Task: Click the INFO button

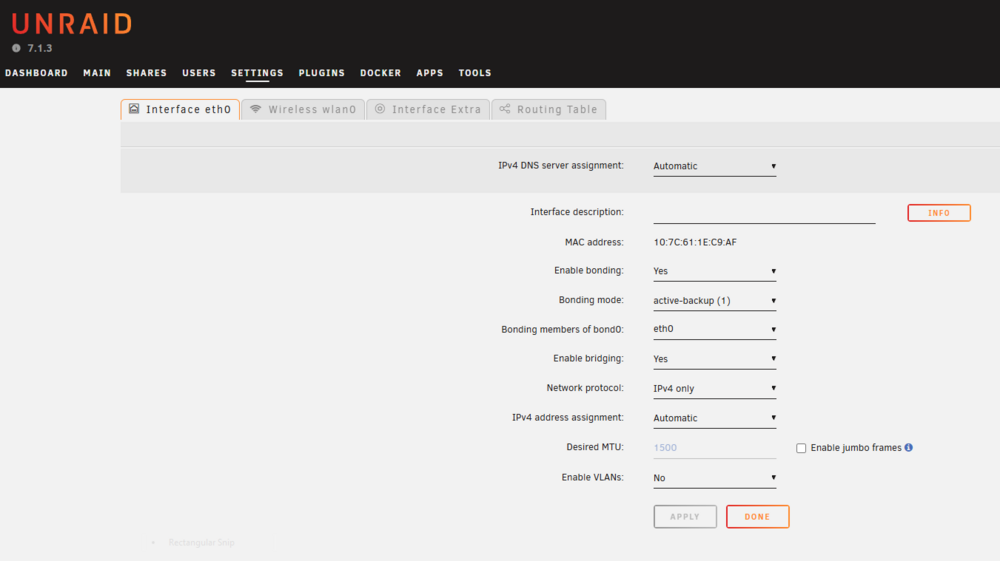Action: 939,213
